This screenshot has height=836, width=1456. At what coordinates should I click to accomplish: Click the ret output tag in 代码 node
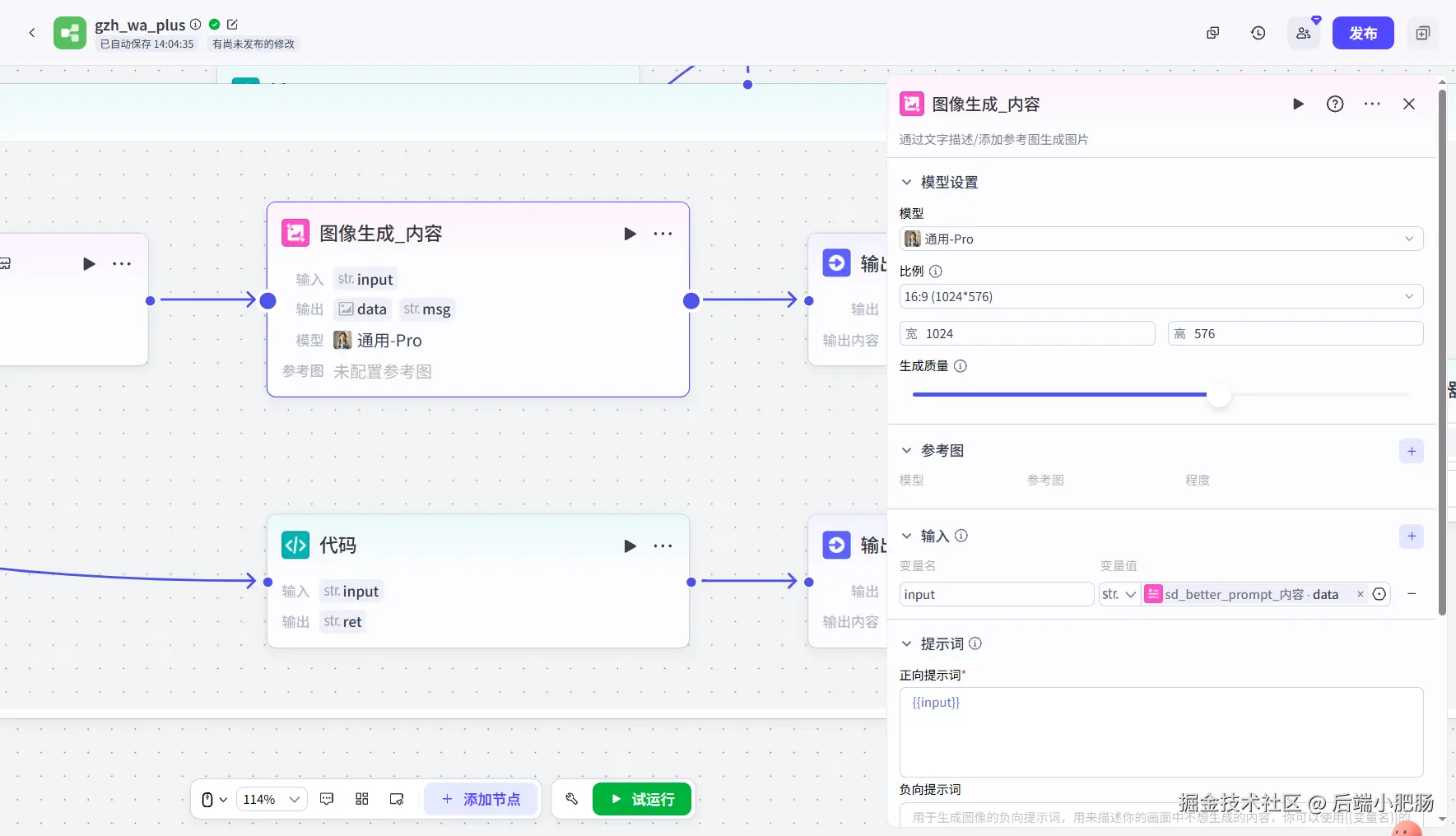[x=343, y=622]
